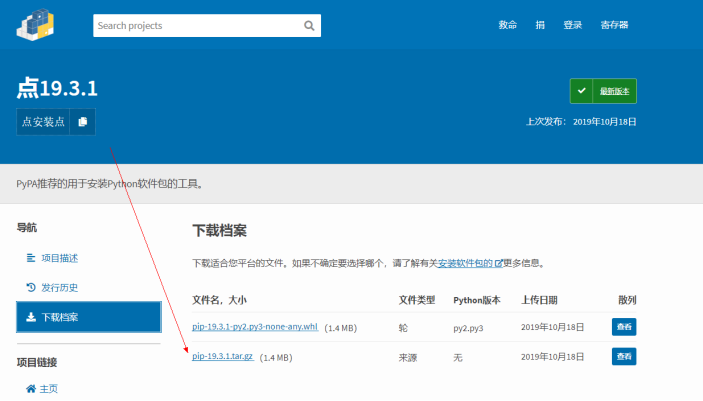This screenshot has width=703, height=401.
Task: Click the PyPI logo
Action: [x=35, y=25]
